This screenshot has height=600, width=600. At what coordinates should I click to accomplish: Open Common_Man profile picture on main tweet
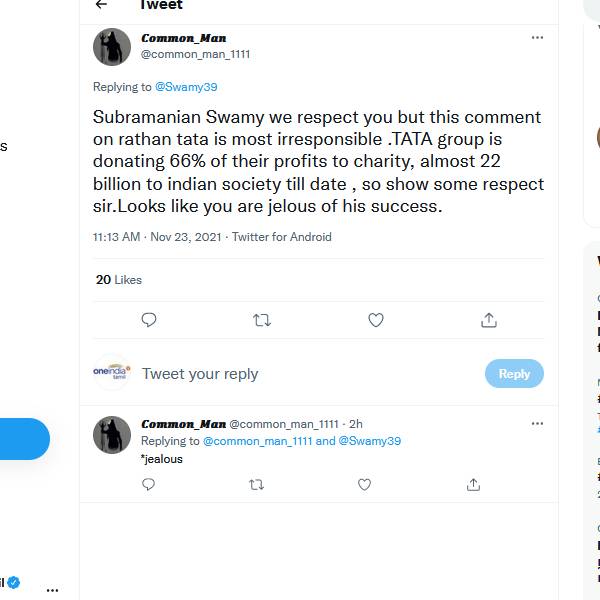coord(112,47)
